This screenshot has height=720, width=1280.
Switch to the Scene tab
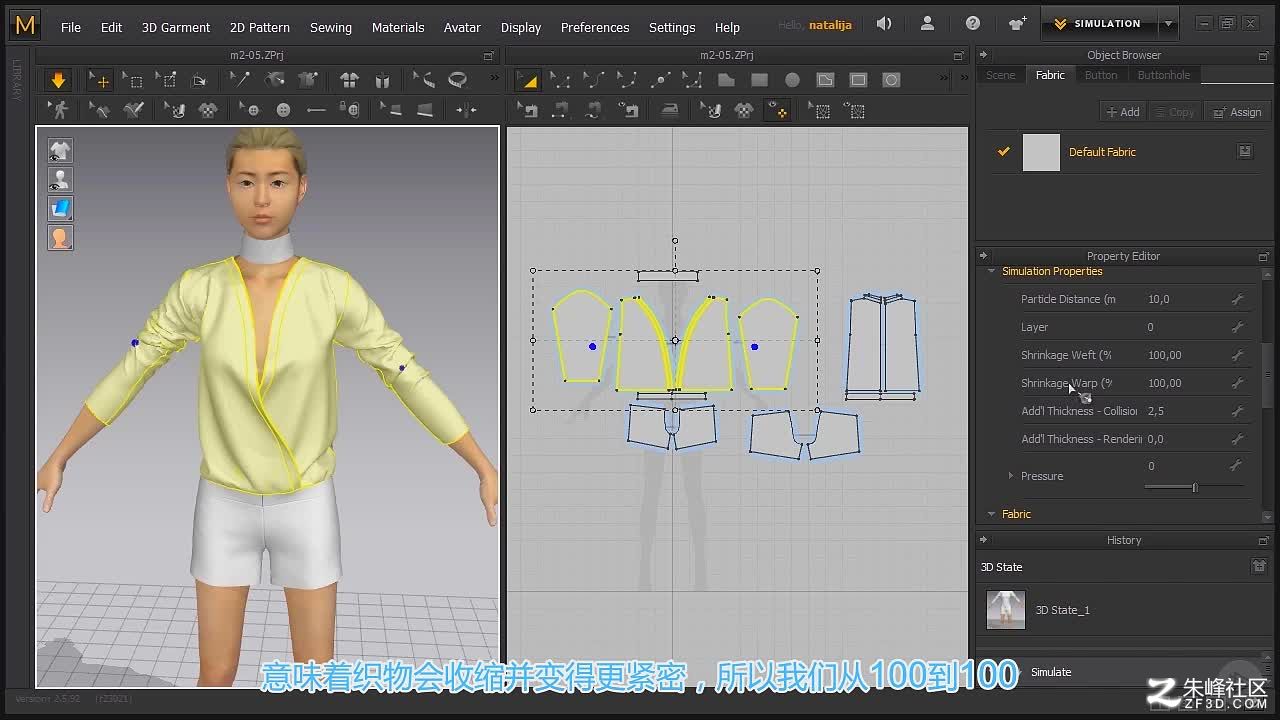(x=1001, y=75)
